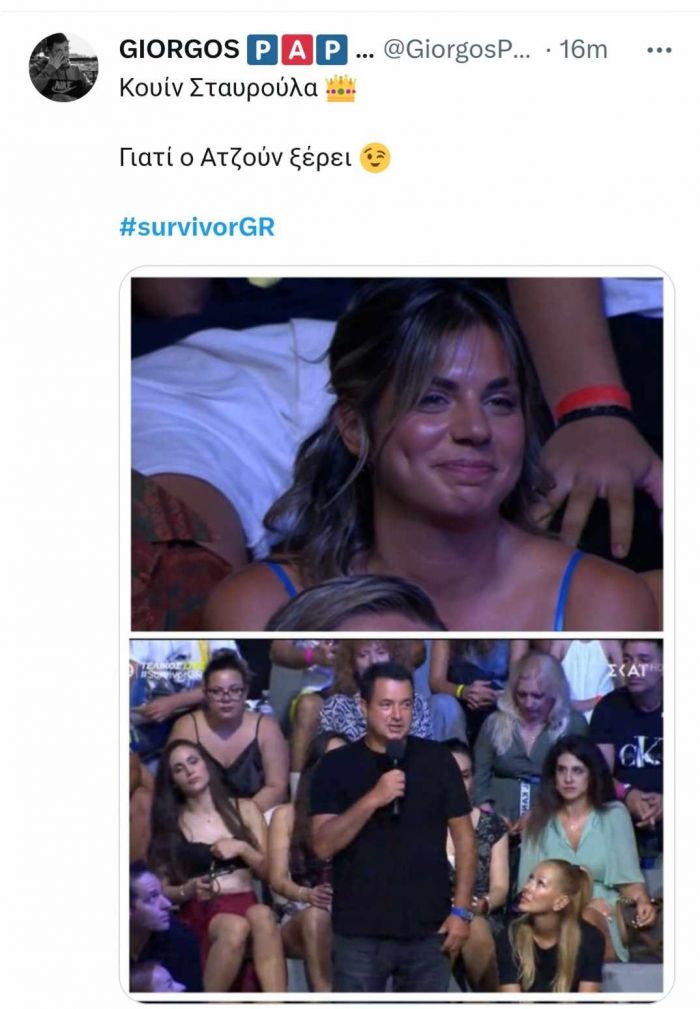This screenshot has height=1009, width=700.
Task: Click the winking face emoji
Action: (x=375, y=158)
